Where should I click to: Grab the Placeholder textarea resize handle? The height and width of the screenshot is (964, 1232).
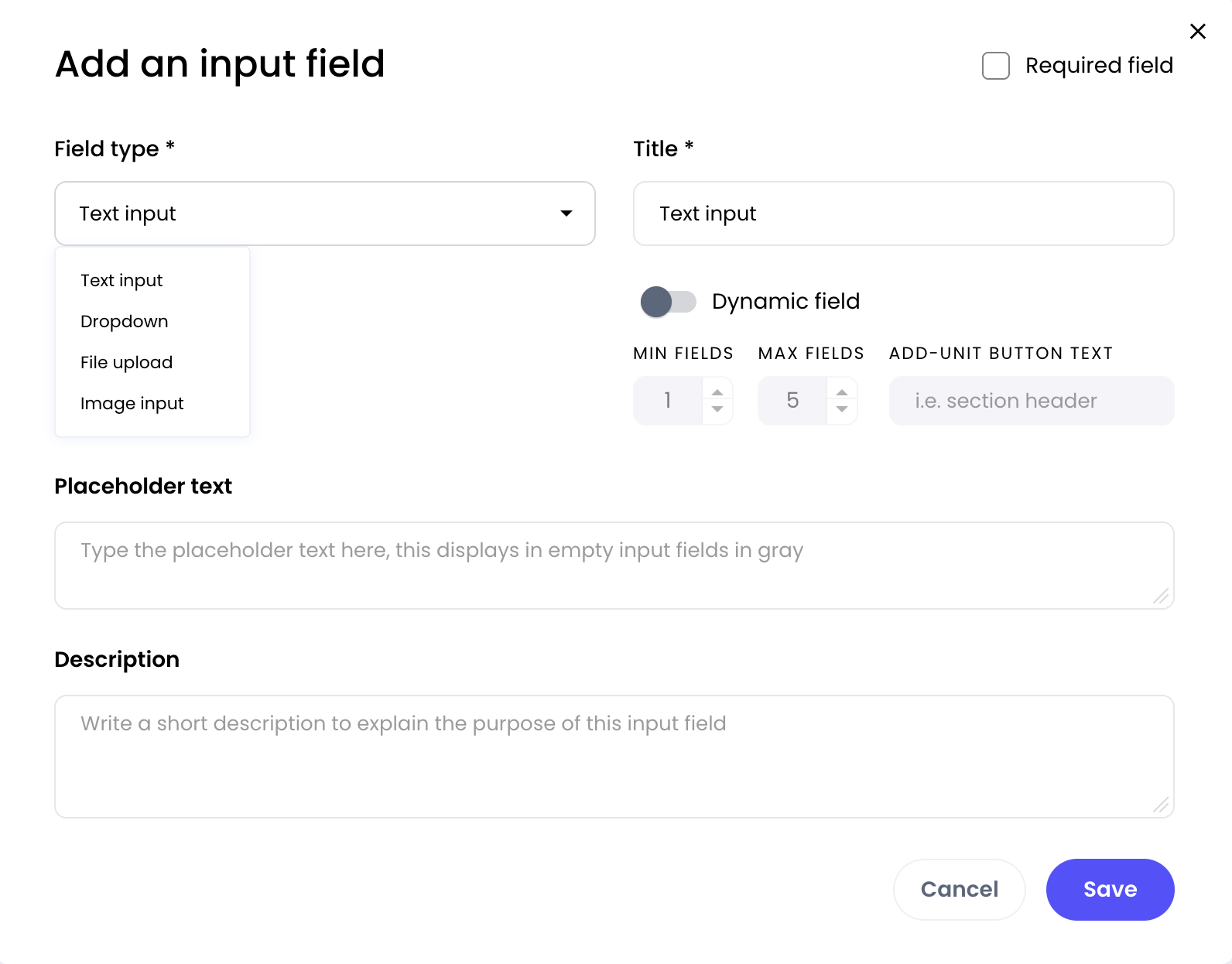coord(1161,596)
